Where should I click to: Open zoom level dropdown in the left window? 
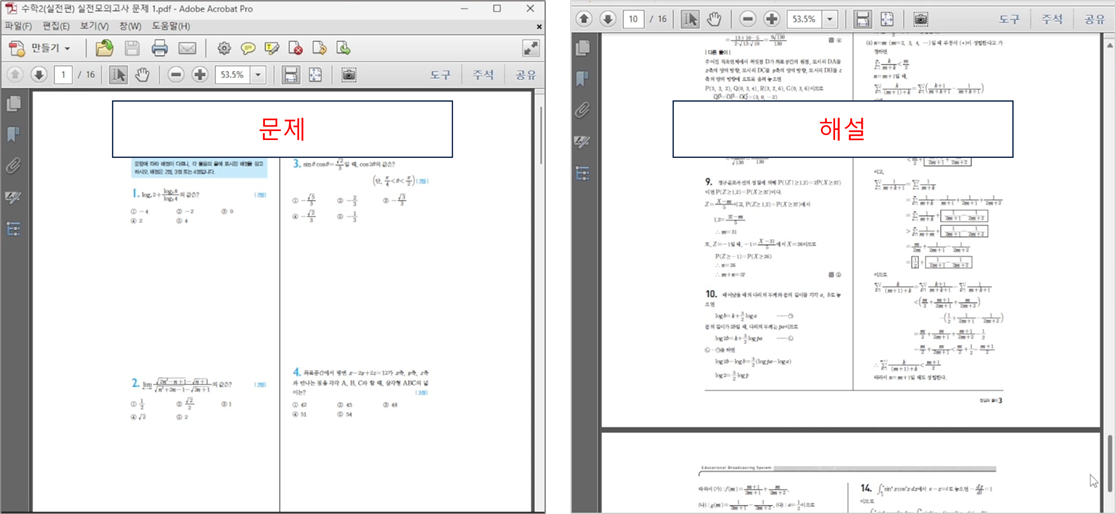tap(259, 75)
